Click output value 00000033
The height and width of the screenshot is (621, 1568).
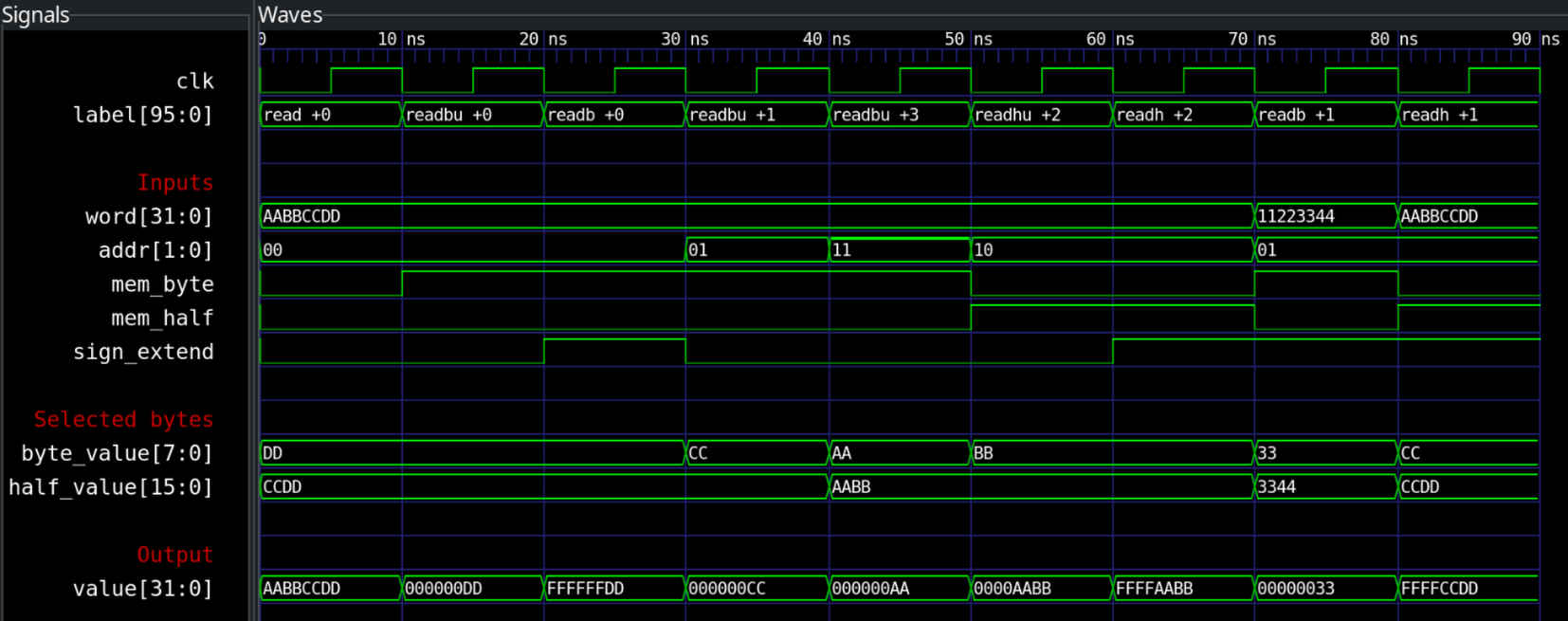1325,589
